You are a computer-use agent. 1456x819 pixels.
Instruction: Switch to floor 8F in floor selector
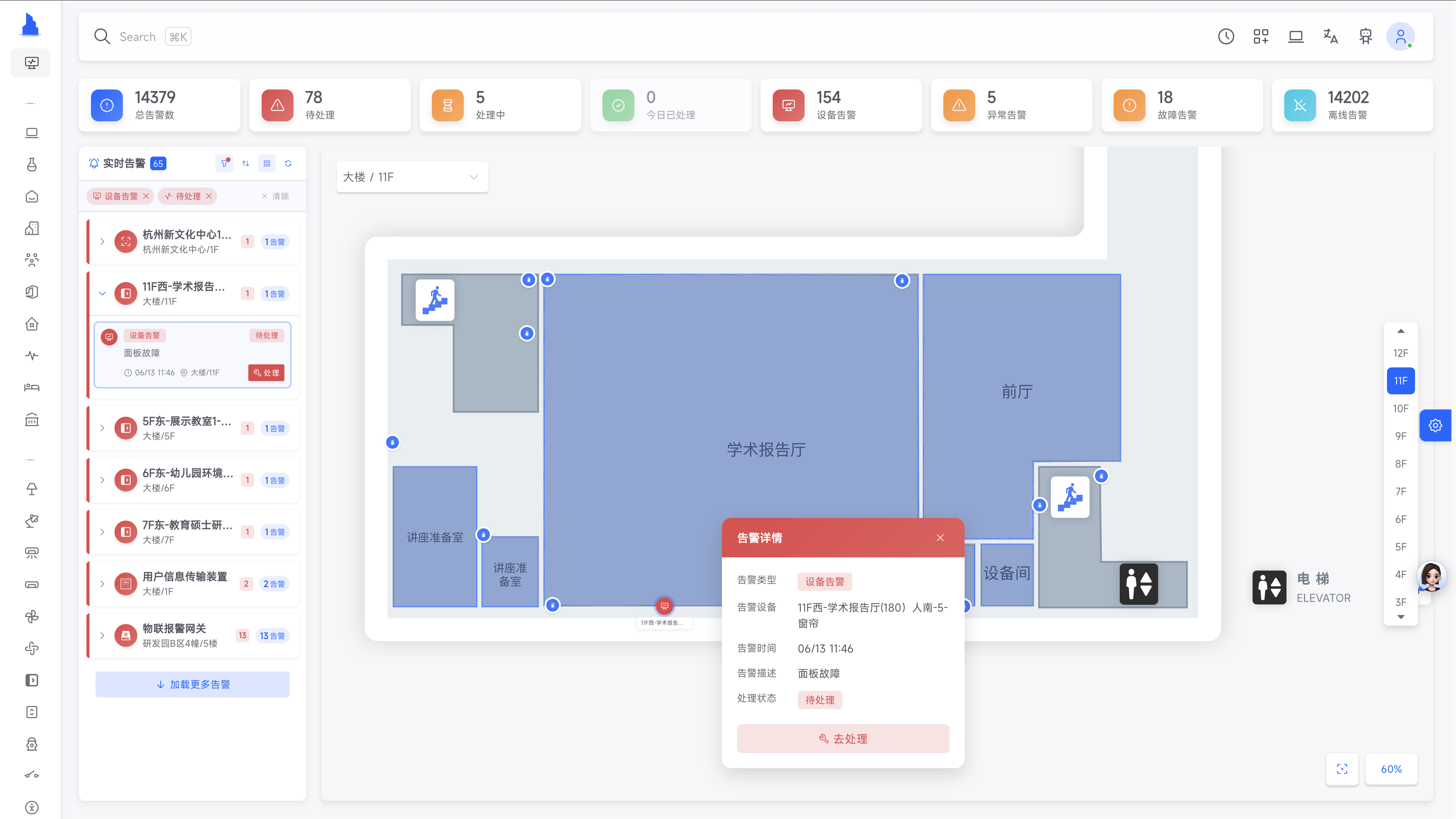tap(1400, 463)
